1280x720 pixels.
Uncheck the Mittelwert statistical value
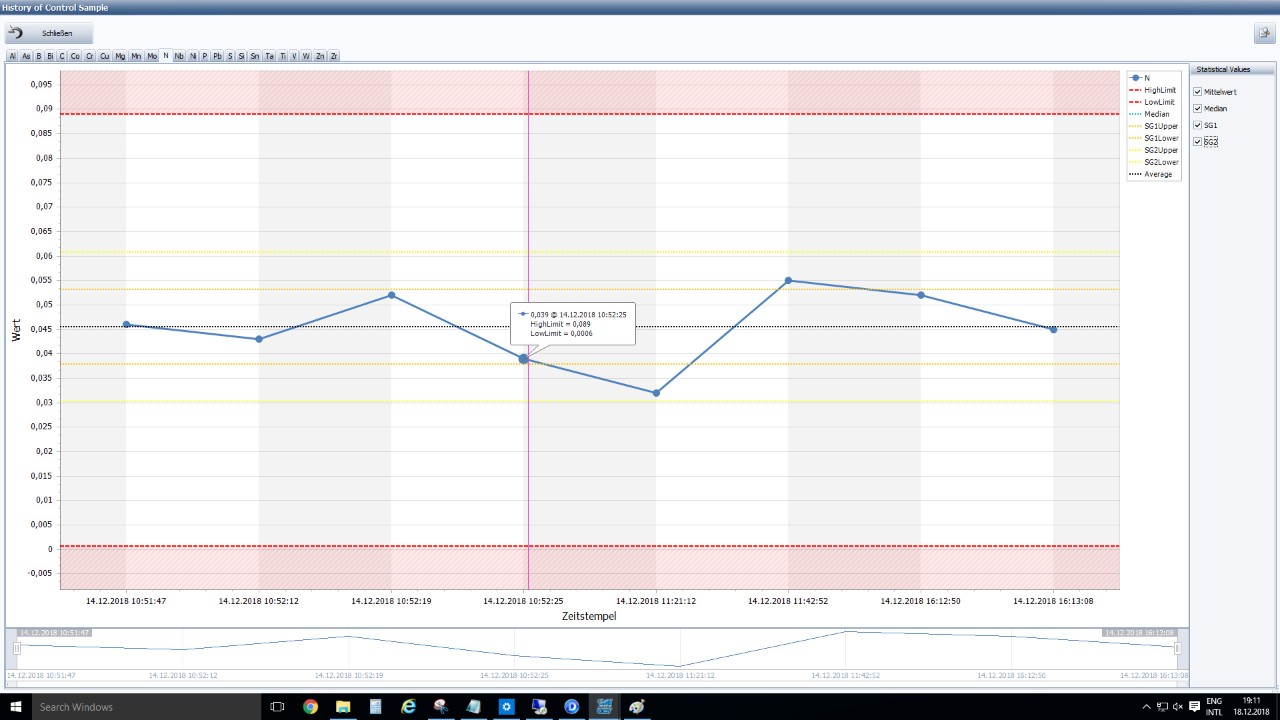click(x=1197, y=92)
